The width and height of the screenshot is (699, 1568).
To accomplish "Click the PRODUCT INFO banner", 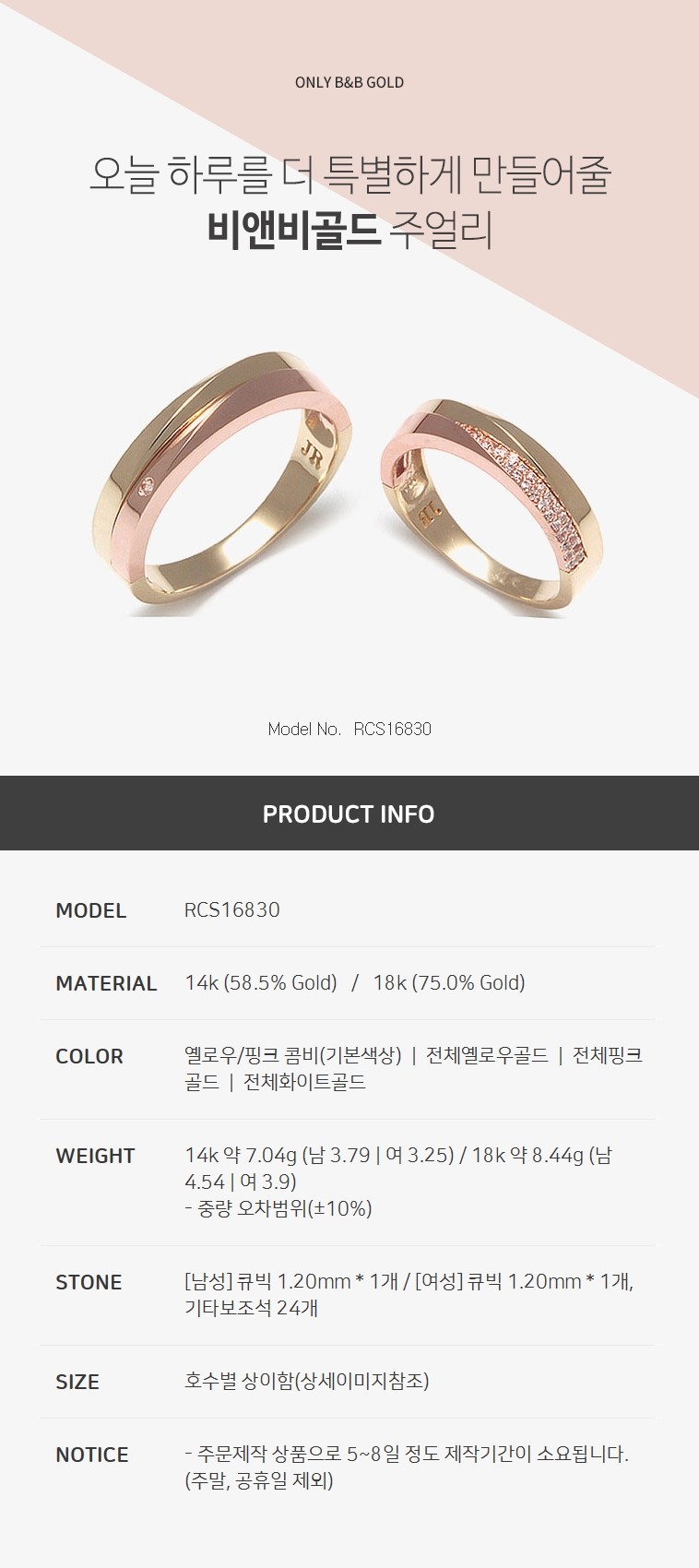I will (x=349, y=814).
